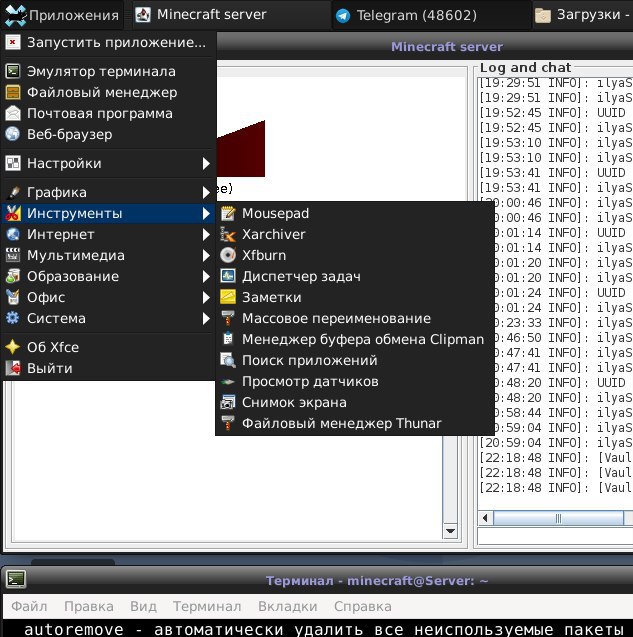Open Mousepad text editor icon

click(x=228, y=213)
